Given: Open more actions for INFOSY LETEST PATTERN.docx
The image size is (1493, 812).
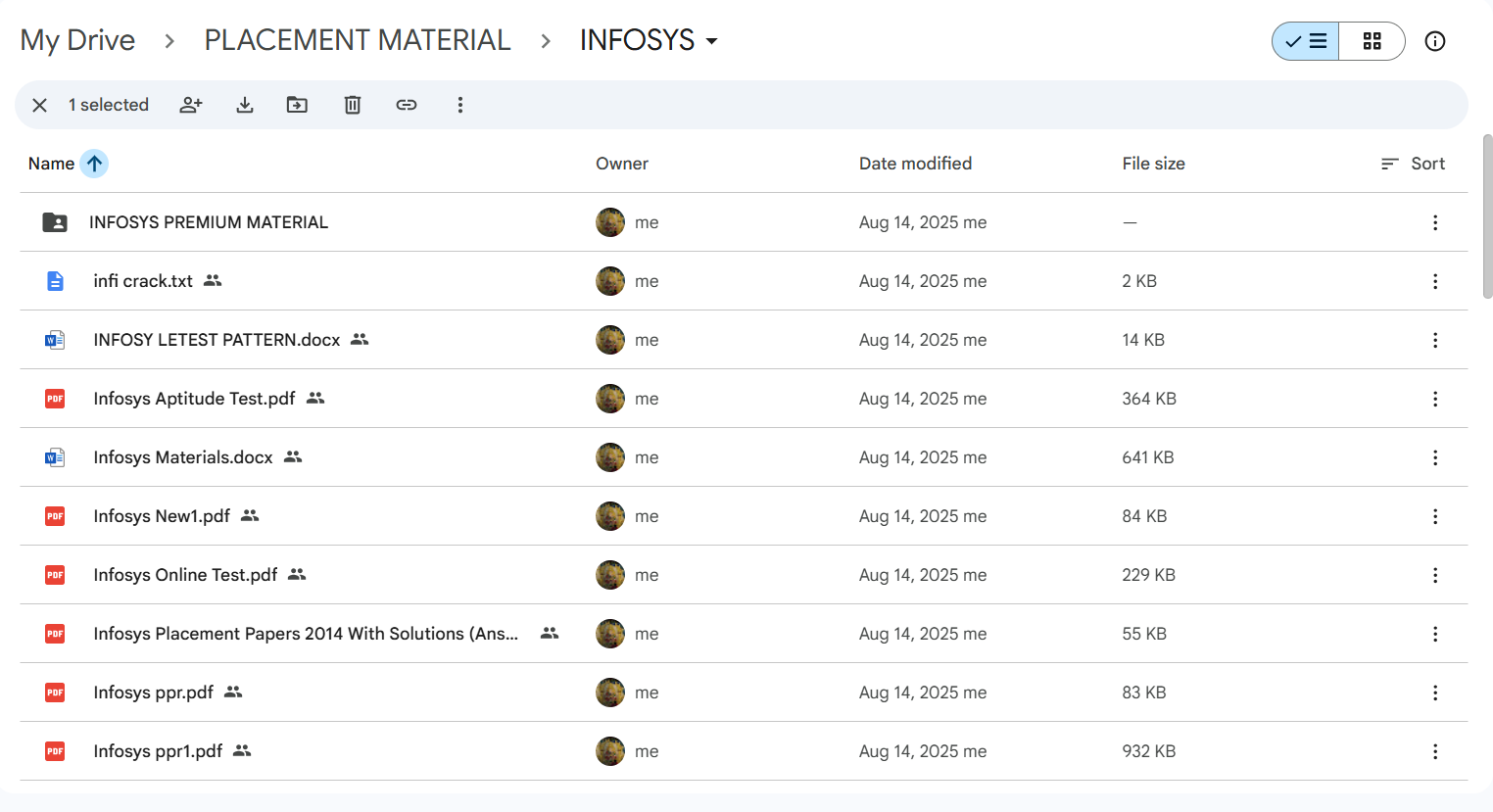Looking at the screenshot, I should coord(1435,340).
